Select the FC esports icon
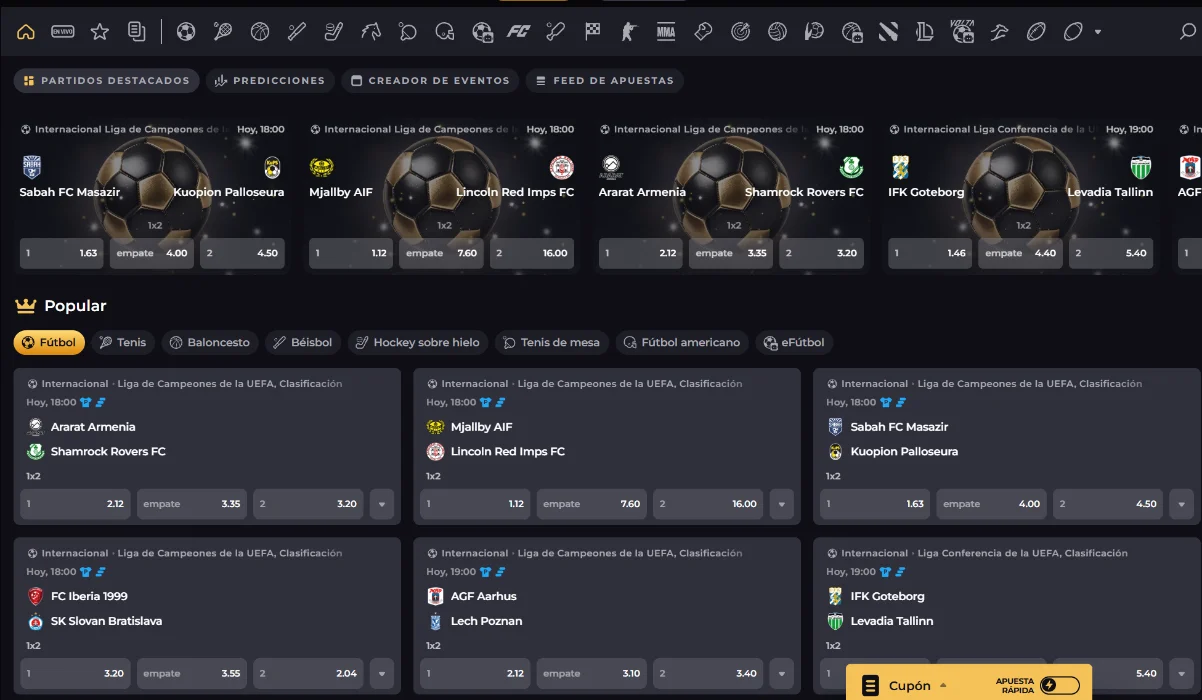 click(x=518, y=32)
